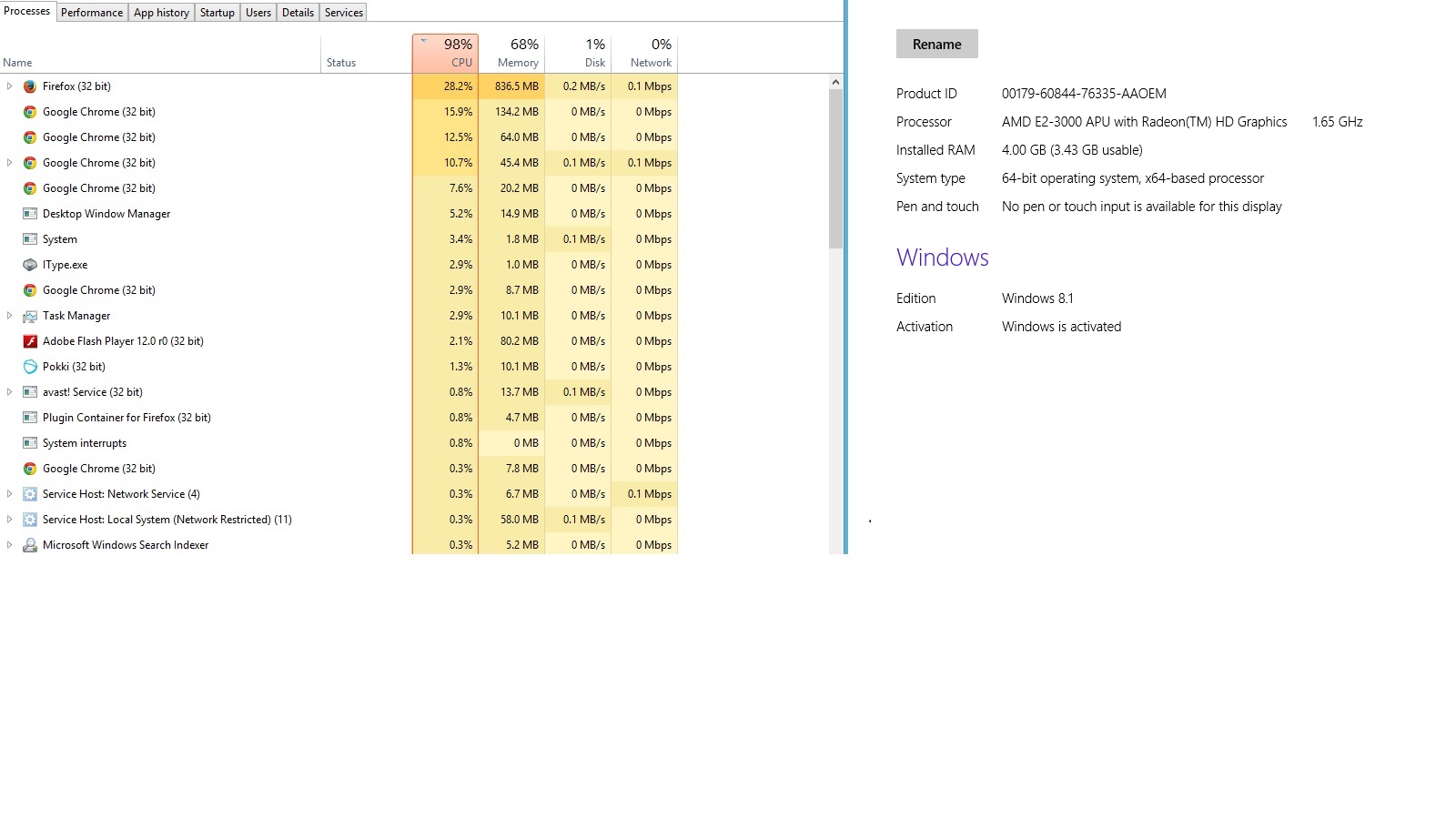Click the Firefox process icon

tap(30, 86)
